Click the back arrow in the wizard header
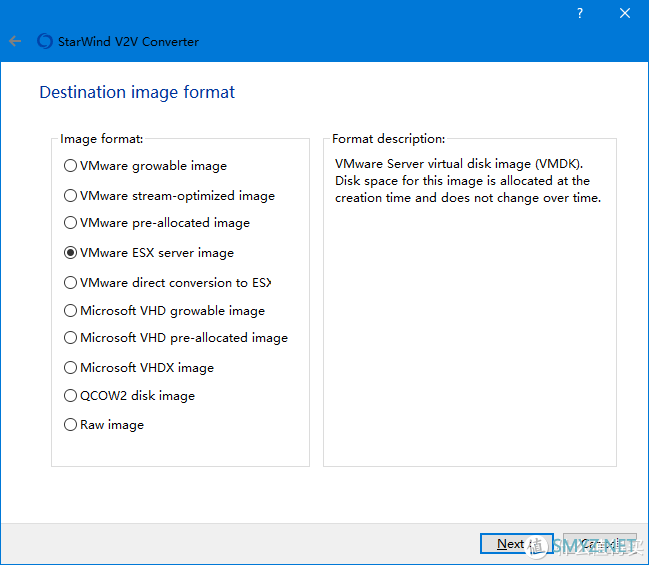Image resolution: width=649 pixels, height=565 pixels. tap(15, 42)
